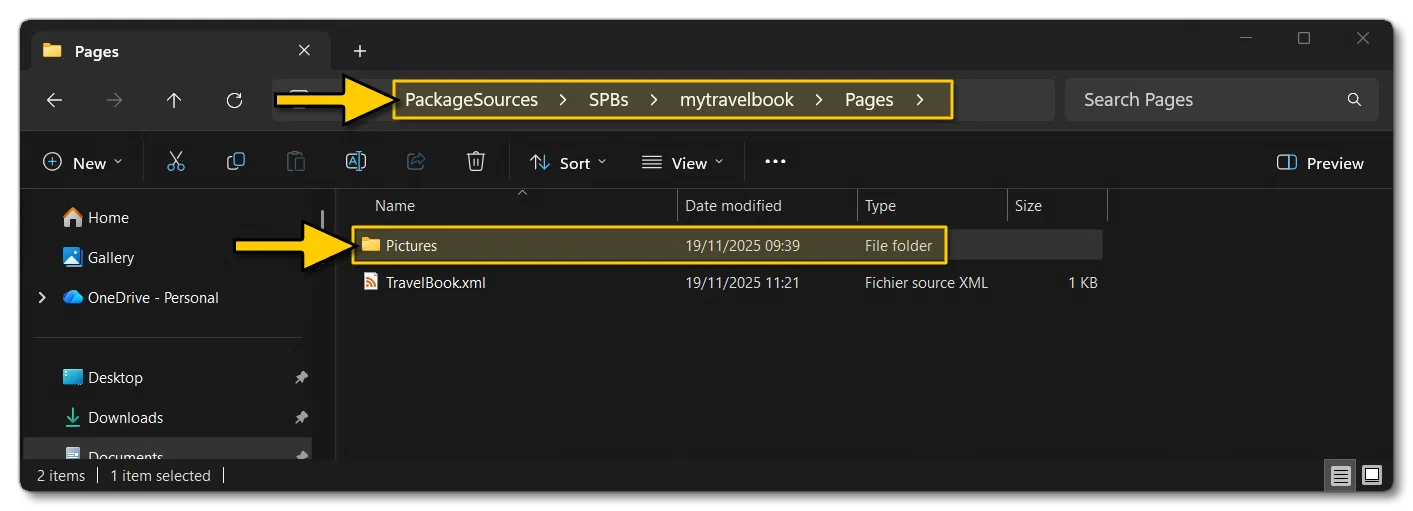
Task: Select the Pictures folder
Action: (728, 245)
